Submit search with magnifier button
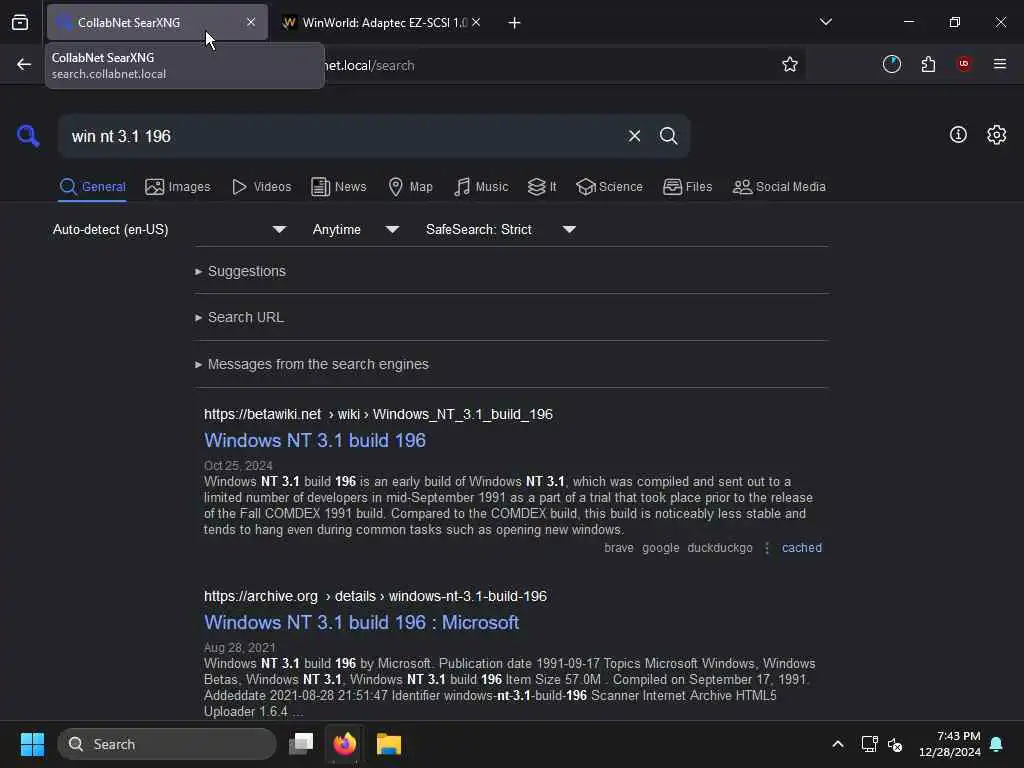This screenshot has width=1024, height=768. tap(668, 136)
